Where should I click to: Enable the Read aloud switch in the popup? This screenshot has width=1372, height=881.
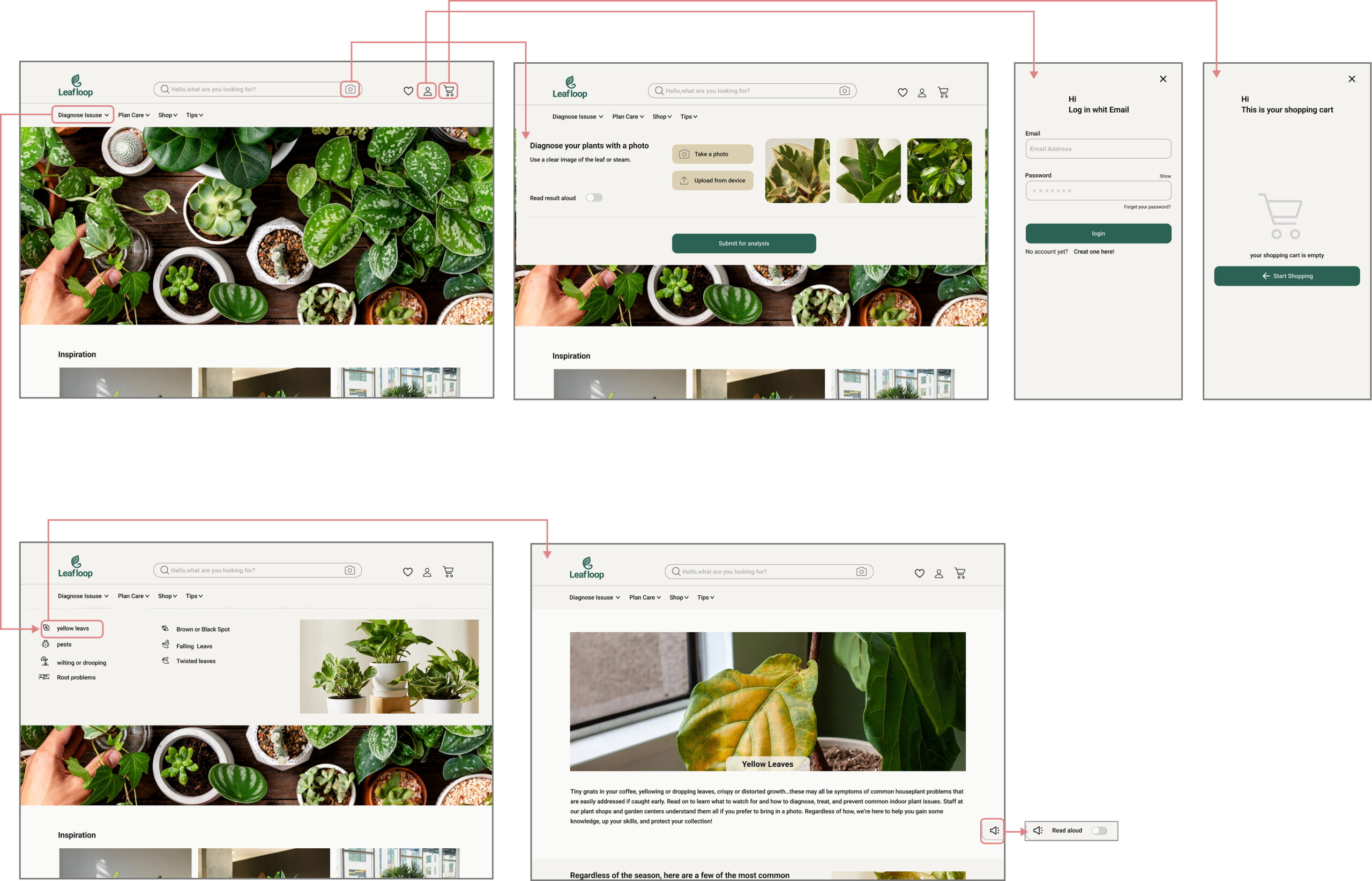pos(1099,830)
